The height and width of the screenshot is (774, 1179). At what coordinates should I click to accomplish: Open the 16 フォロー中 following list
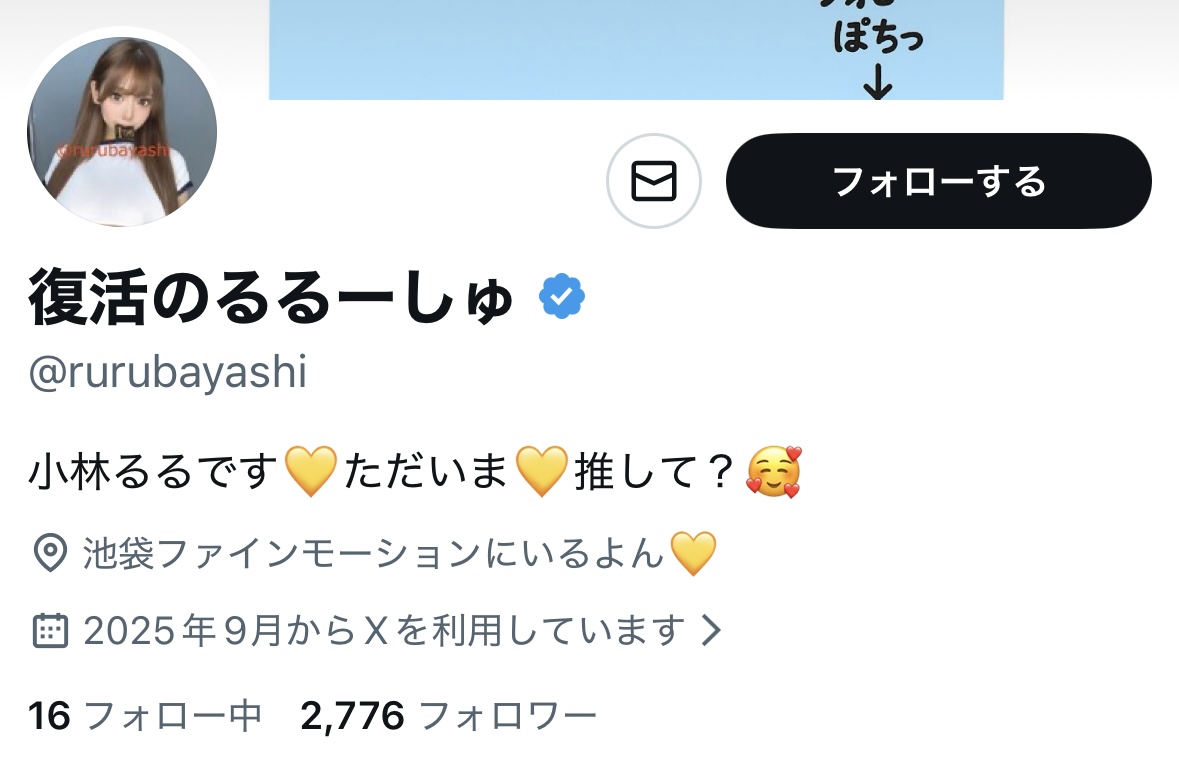pos(145,715)
